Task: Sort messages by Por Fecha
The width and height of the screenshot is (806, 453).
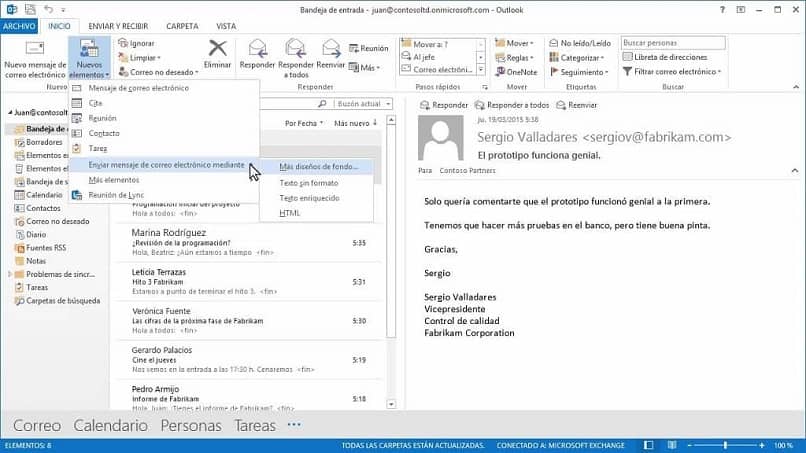Action: pos(304,123)
